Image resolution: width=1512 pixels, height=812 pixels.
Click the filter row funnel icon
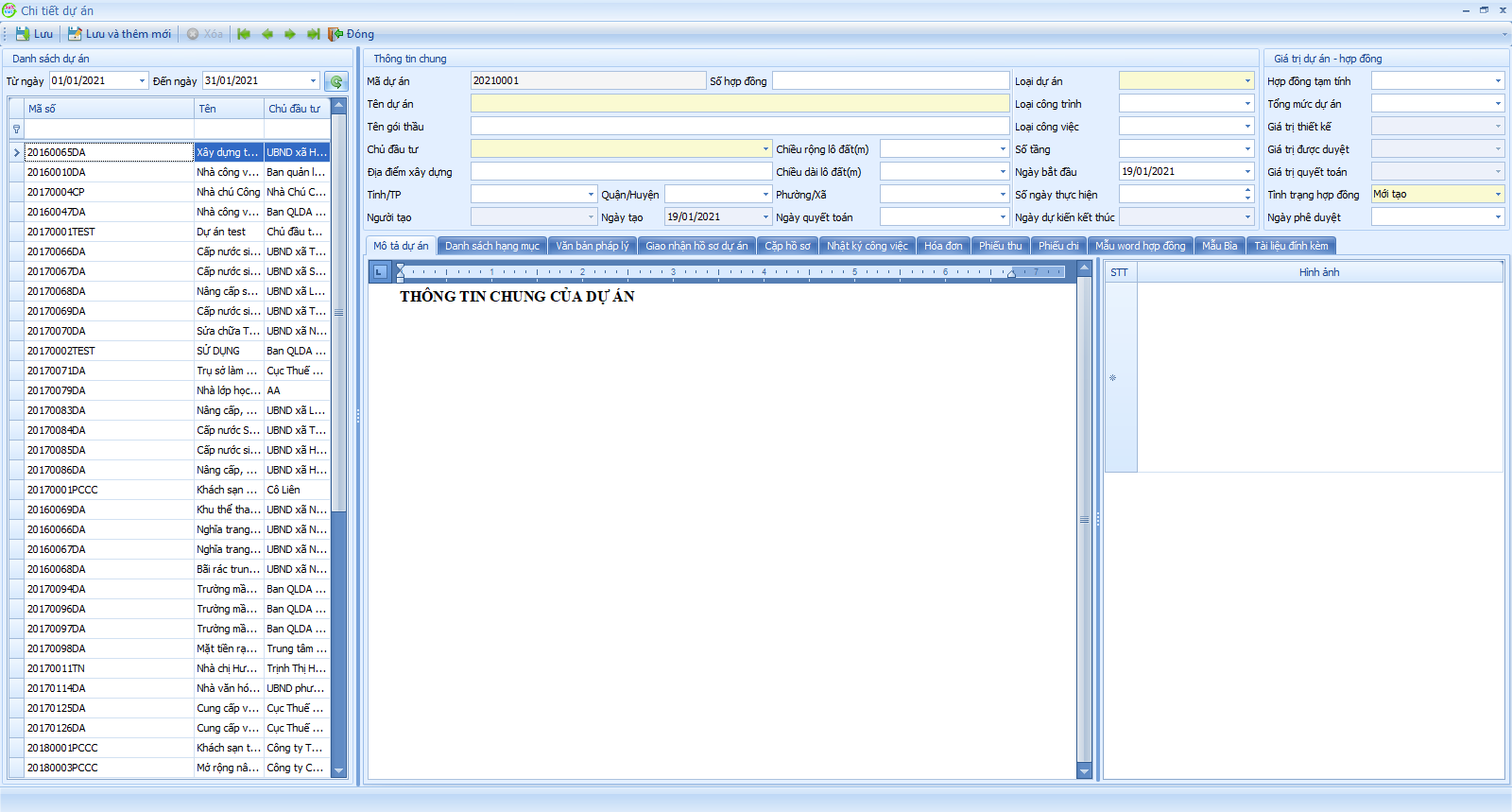tap(16, 129)
